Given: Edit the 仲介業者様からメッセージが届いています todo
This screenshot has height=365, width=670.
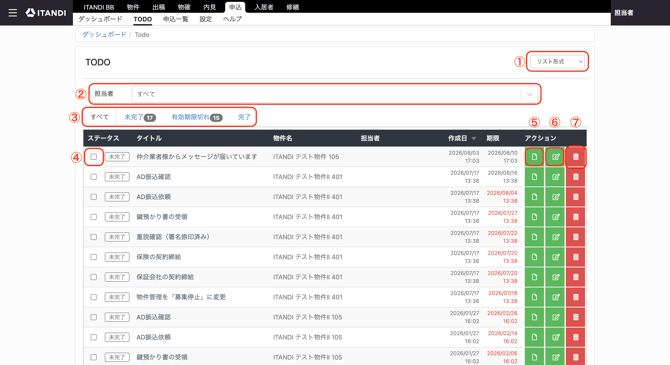Looking at the screenshot, I should [555, 157].
